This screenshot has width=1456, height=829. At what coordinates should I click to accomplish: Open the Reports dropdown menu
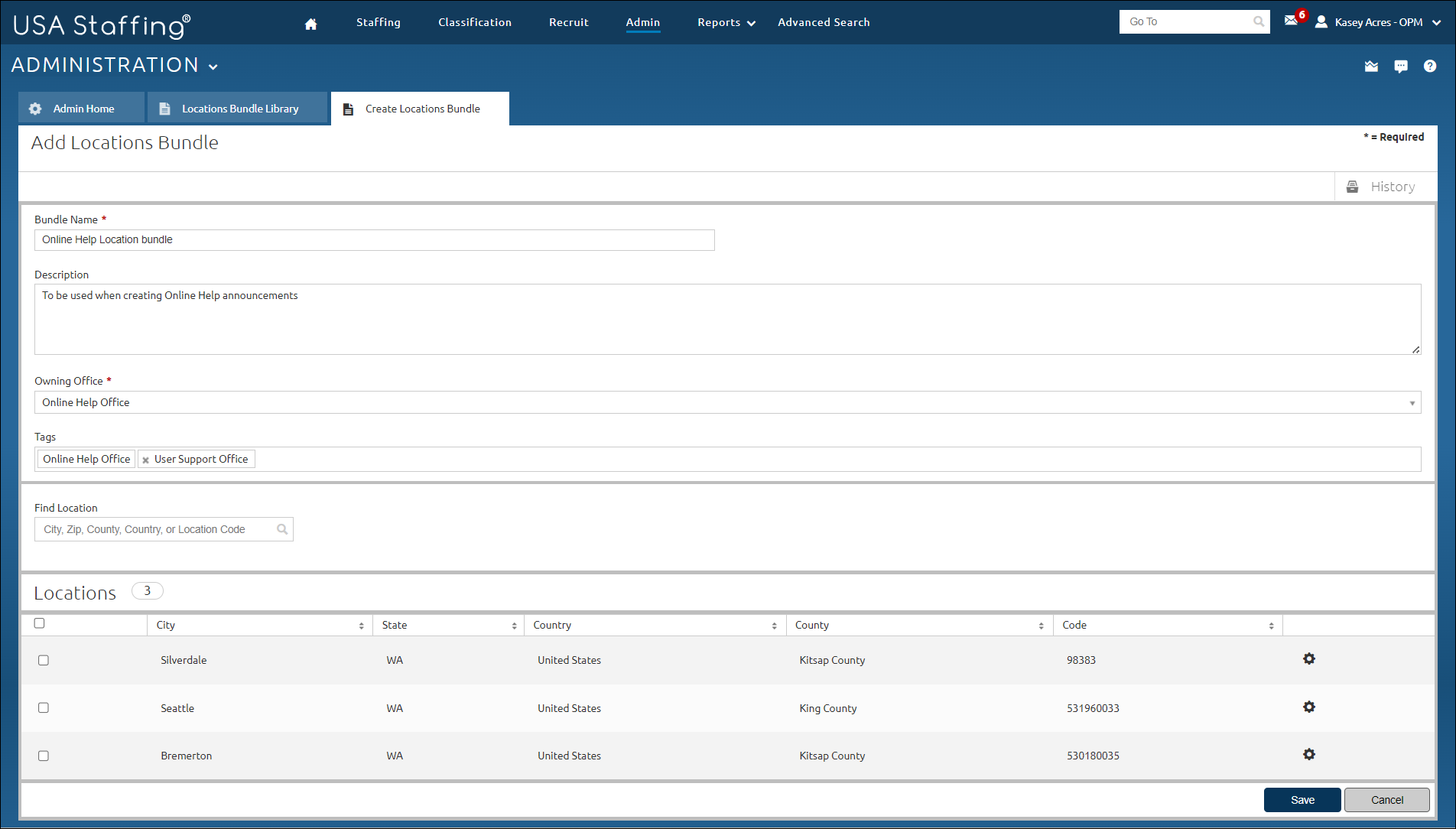(x=726, y=23)
